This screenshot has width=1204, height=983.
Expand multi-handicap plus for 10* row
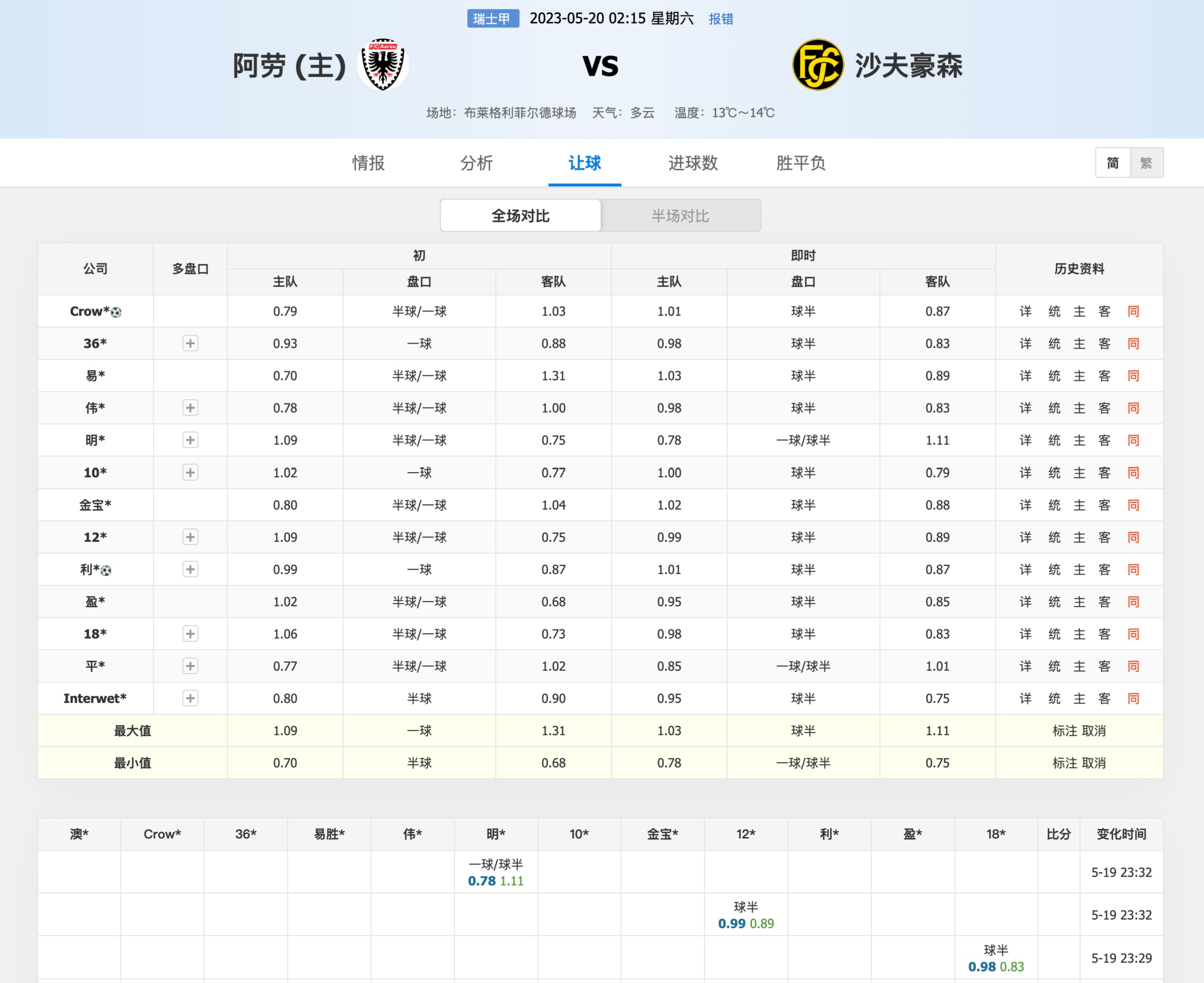[190, 472]
